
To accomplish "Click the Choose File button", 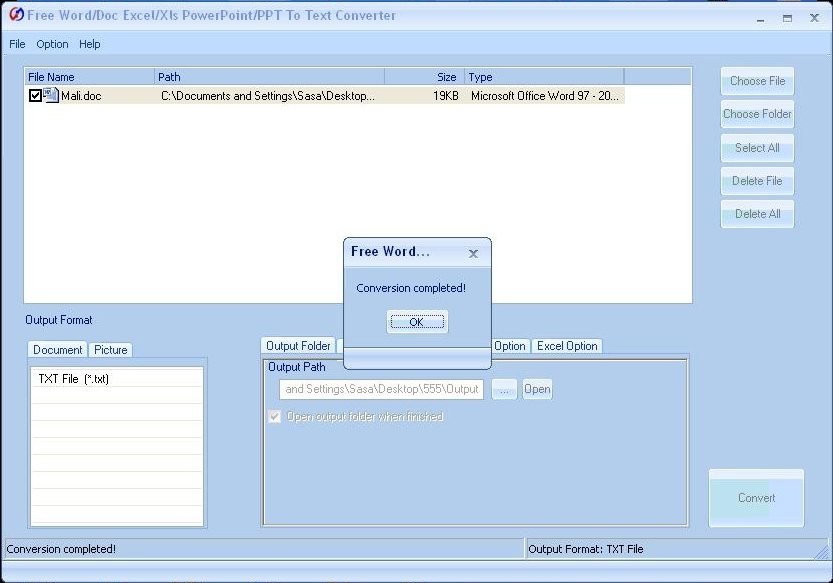I will pos(757,81).
